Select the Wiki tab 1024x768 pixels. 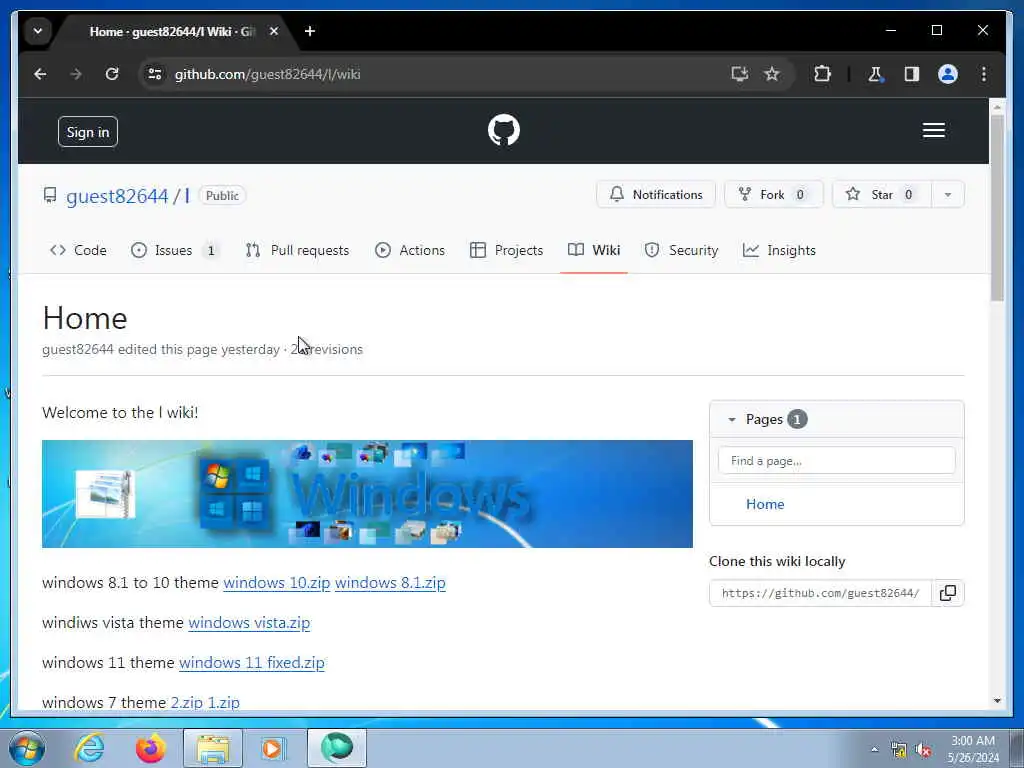(x=594, y=250)
